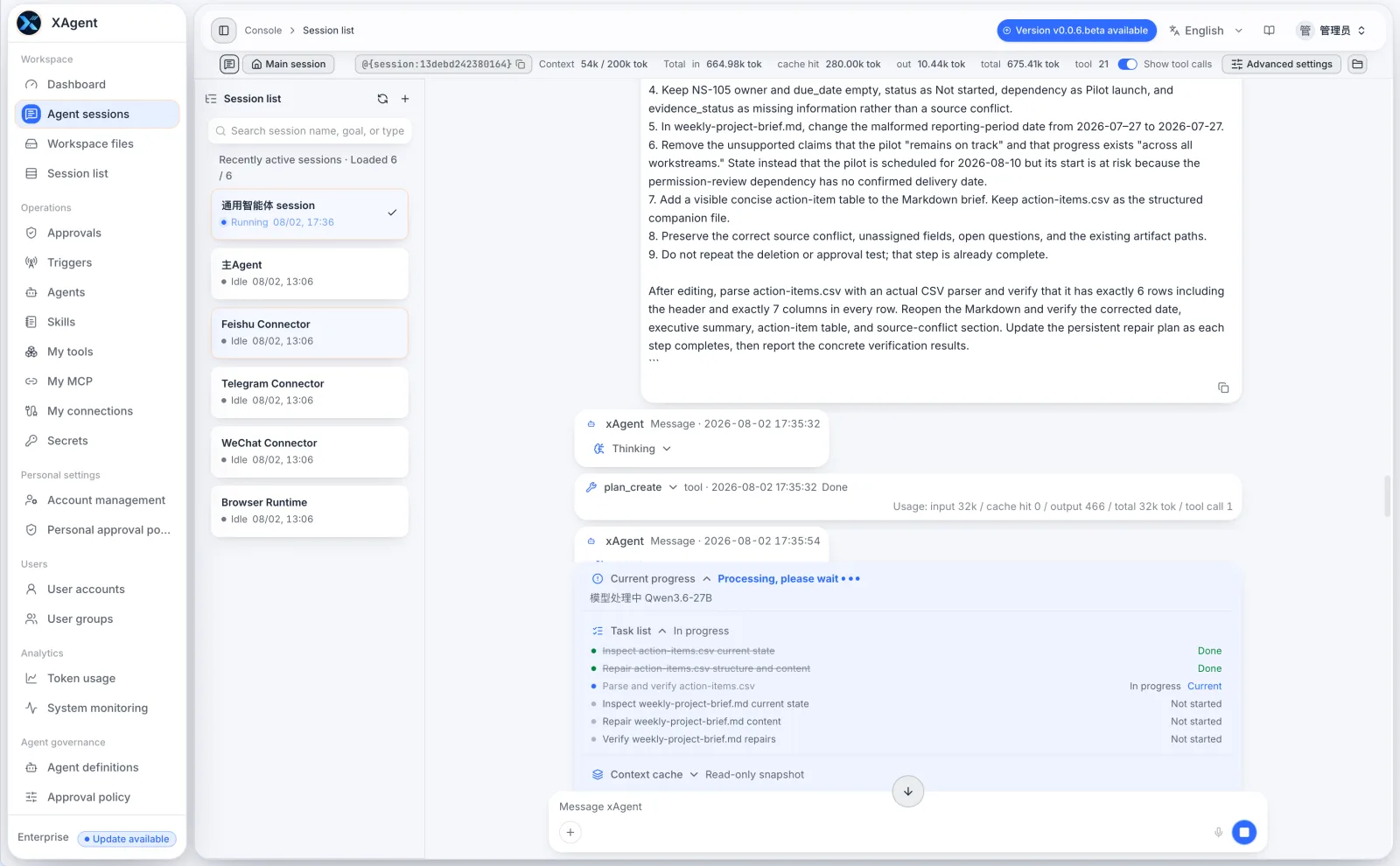The width and height of the screenshot is (1400, 866).
Task: Click the XAgent logo icon
Action: click(x=29, y=23)
